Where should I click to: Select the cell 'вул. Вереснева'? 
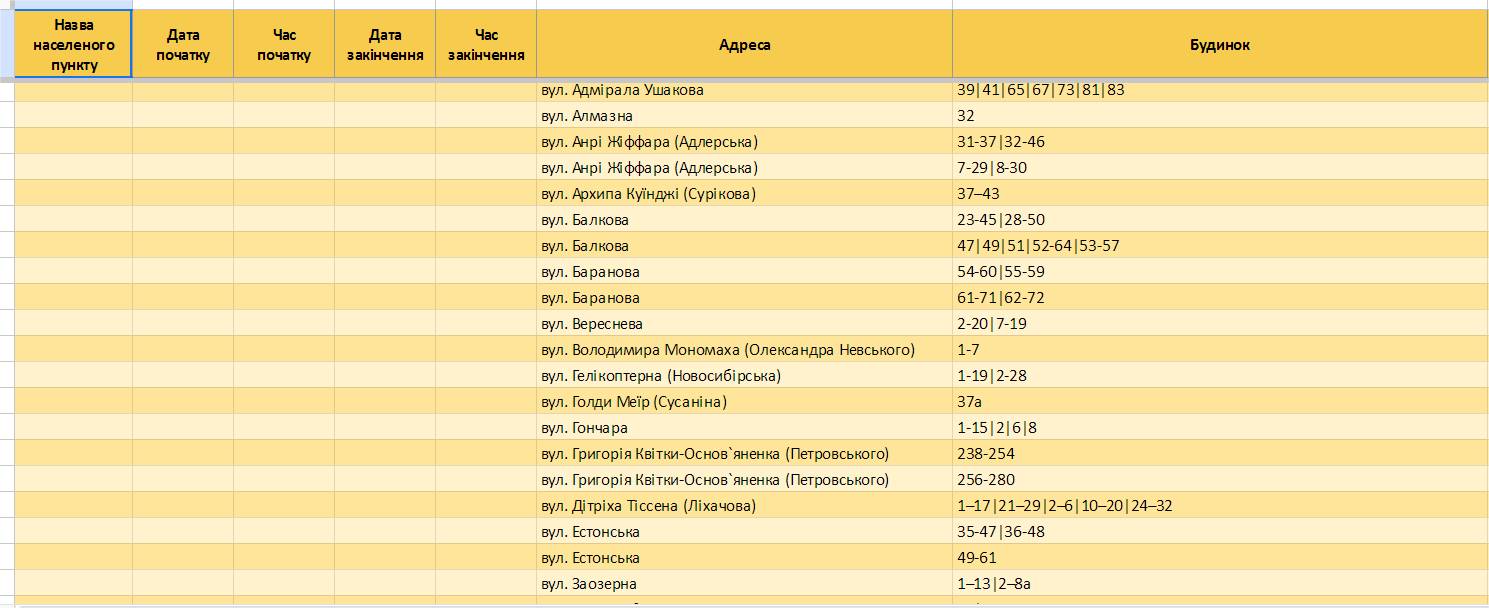click(744, 323)
